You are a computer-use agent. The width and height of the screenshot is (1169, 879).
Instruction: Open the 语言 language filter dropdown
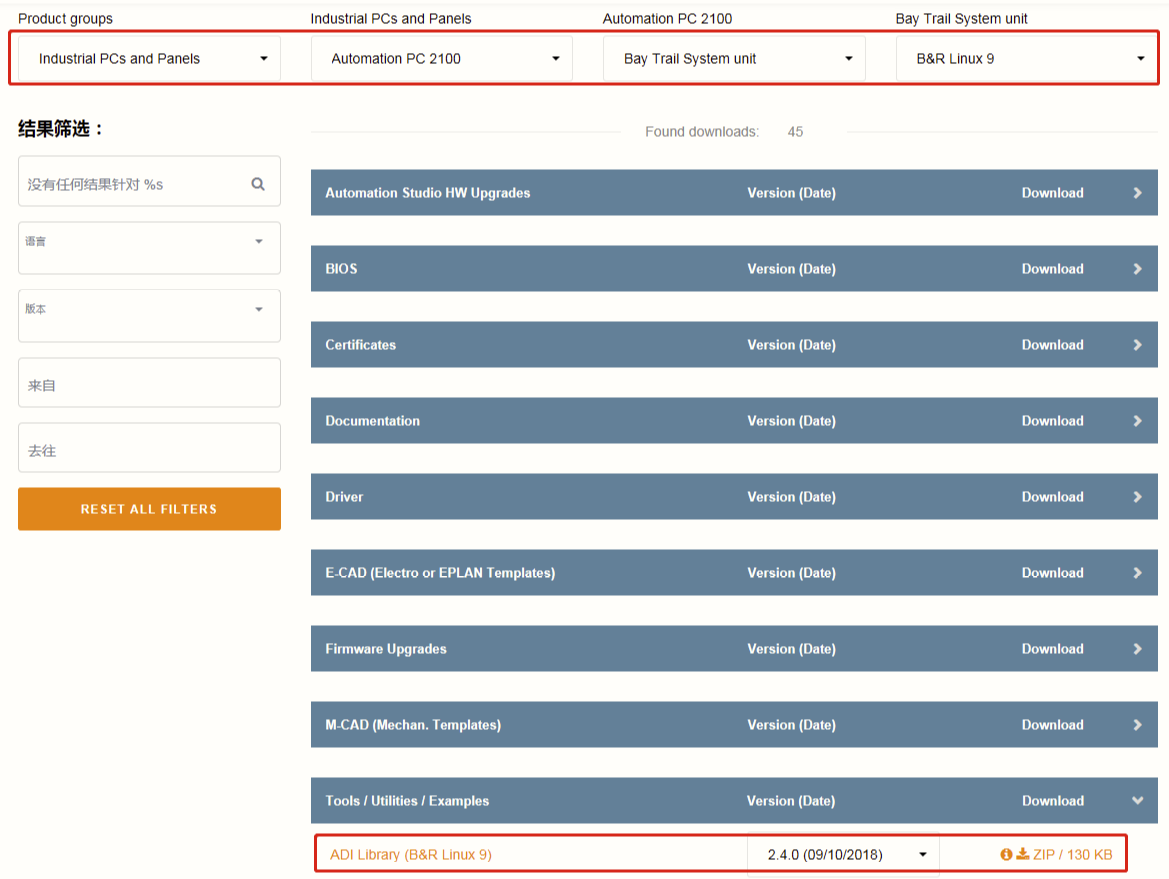tap(149, 248)
